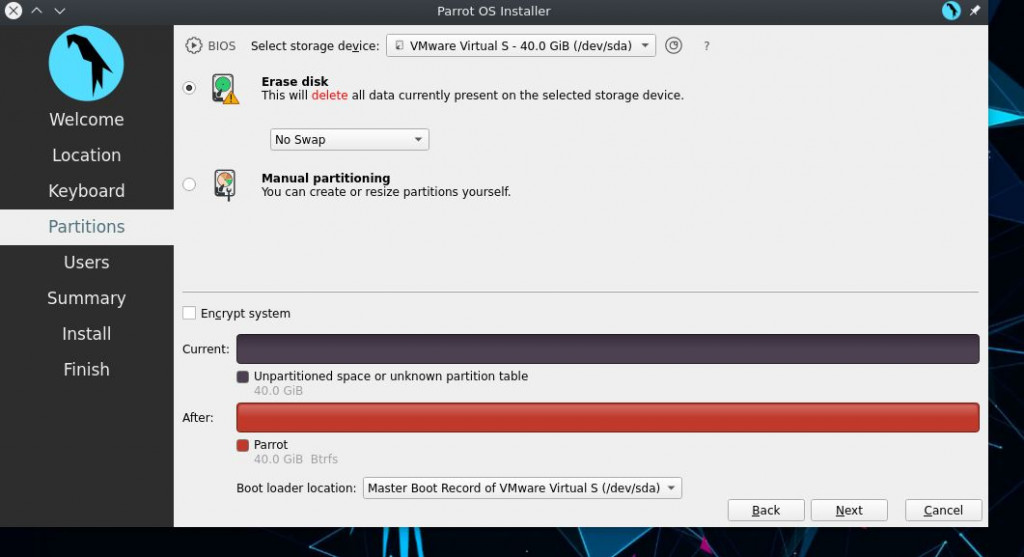Go to the Keyboard step in the sidebar
The width and height of the screenshot is (1024, 557).
coord(86,191)
